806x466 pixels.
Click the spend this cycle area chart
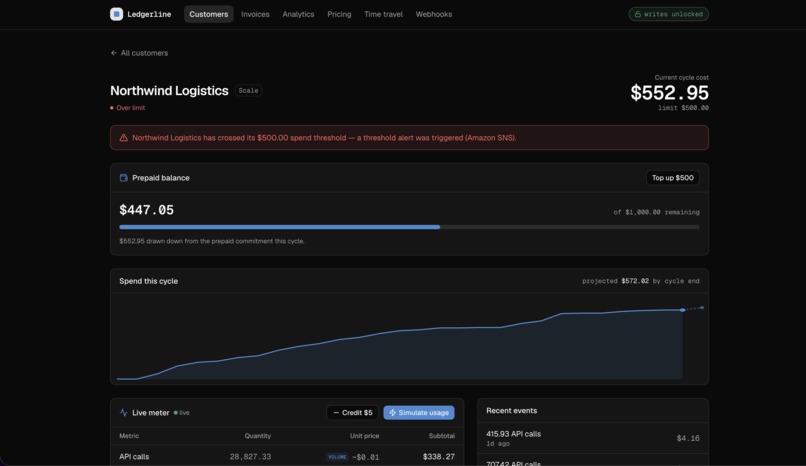pyautogui.click(x=409, y=339)
